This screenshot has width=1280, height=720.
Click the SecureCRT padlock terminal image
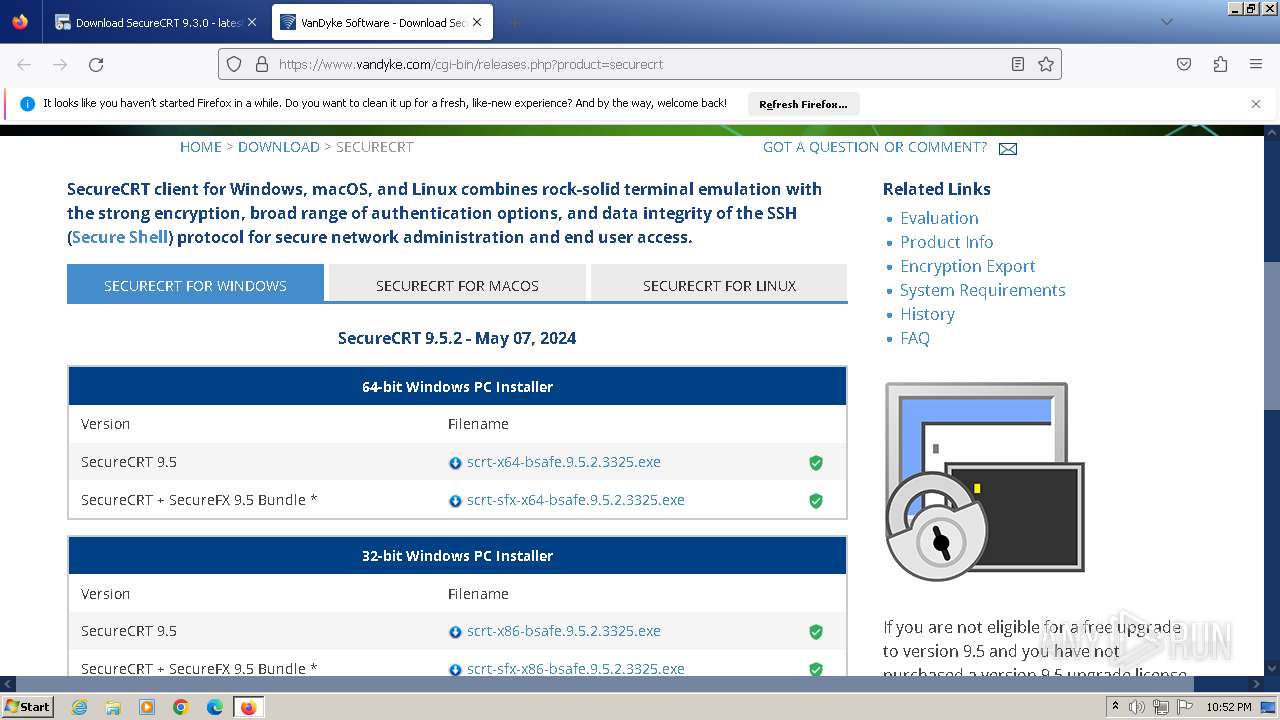985,481
